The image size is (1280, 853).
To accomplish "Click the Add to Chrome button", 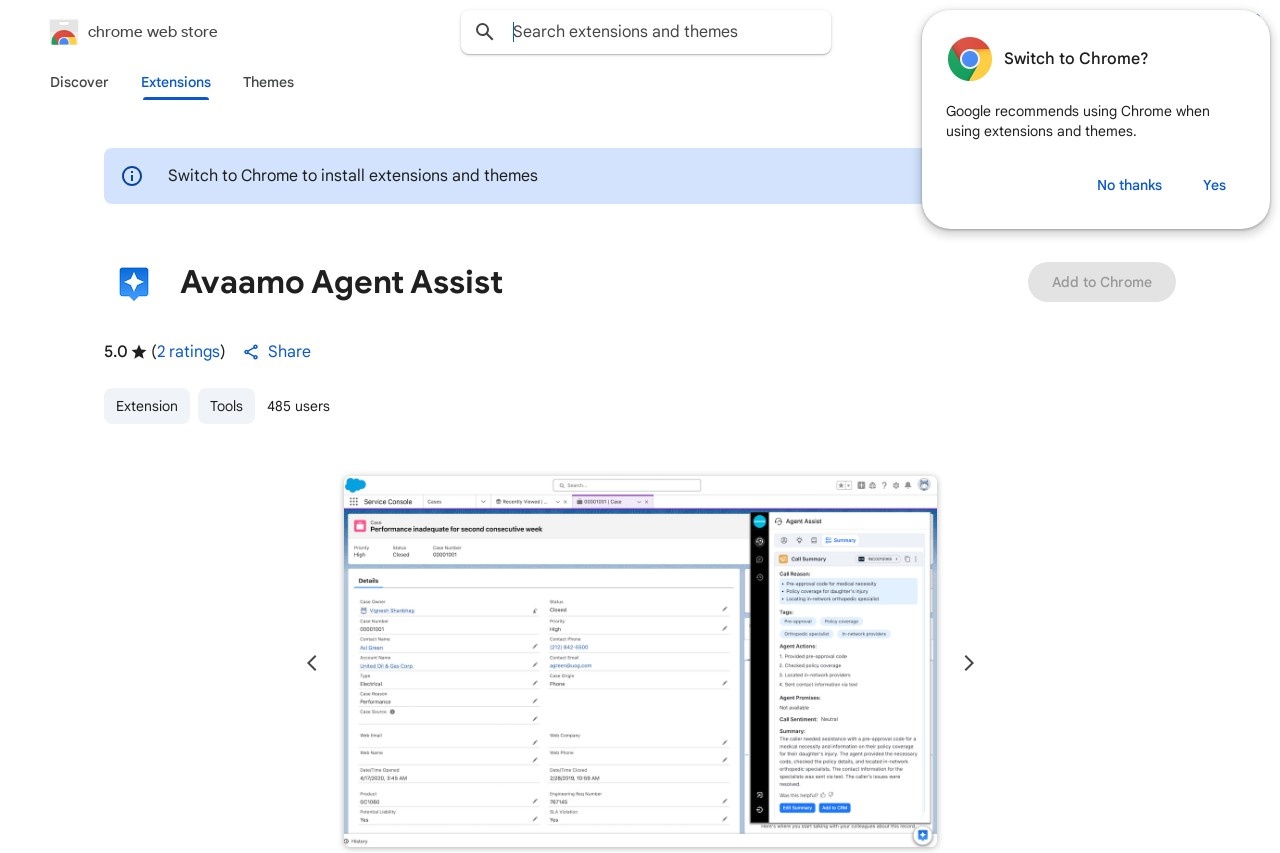I will pos(1102,282).
